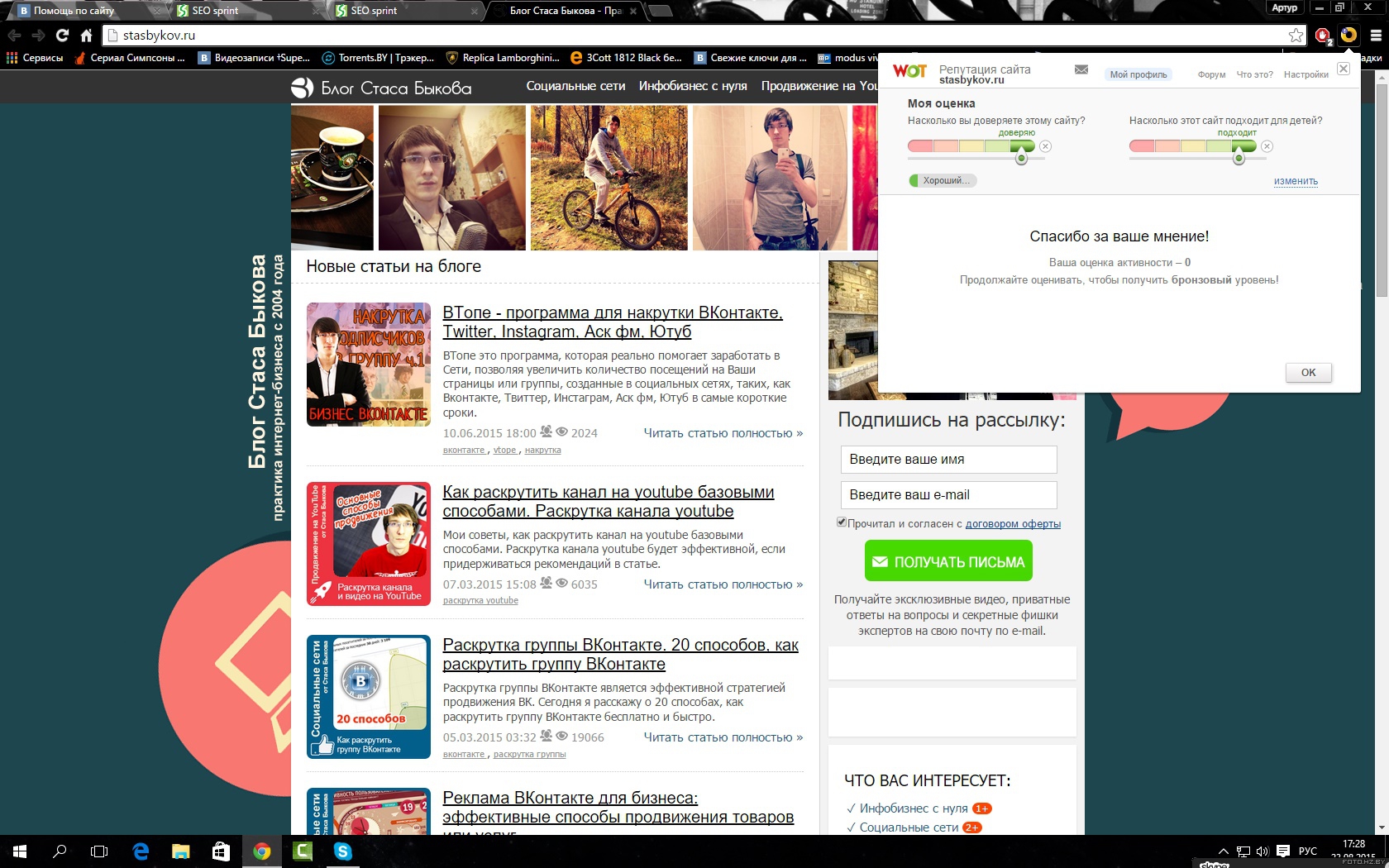This screenshot has height=868, width=1389.
Task: Open youtube channel promotion article title
Action: coord(609,502)
